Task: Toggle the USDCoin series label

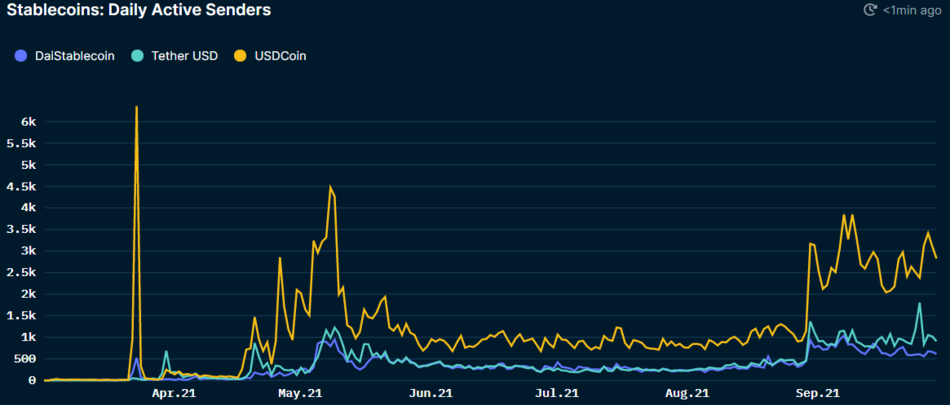Action: click(280, 56)
